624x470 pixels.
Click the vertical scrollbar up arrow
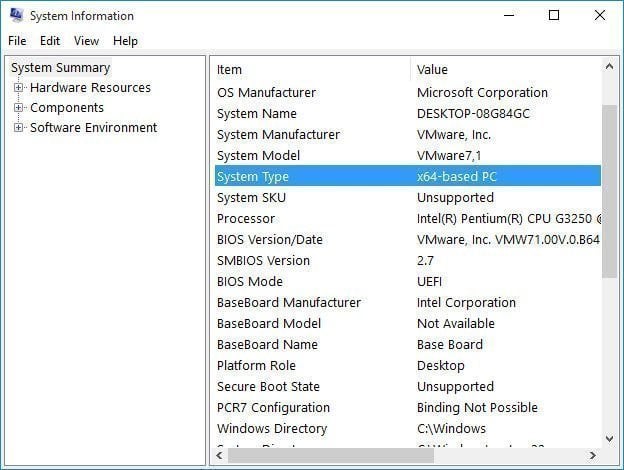tap(610, 68)
